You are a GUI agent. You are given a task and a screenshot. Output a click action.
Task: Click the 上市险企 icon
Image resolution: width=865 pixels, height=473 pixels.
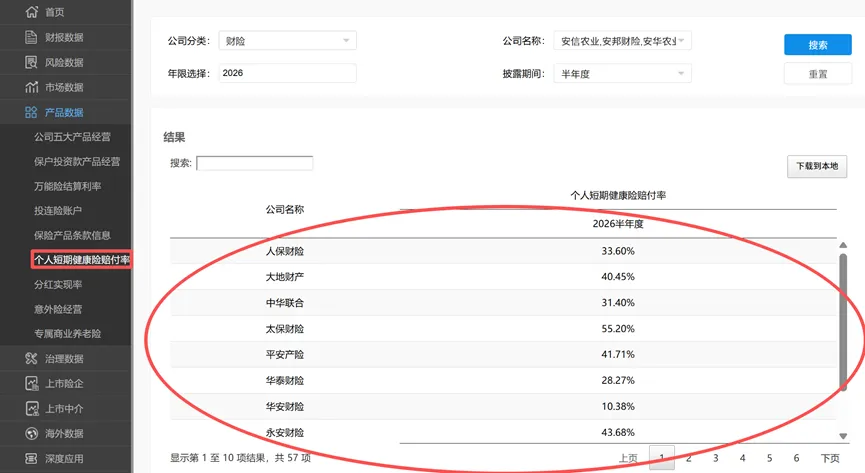(x=31, y=383)
